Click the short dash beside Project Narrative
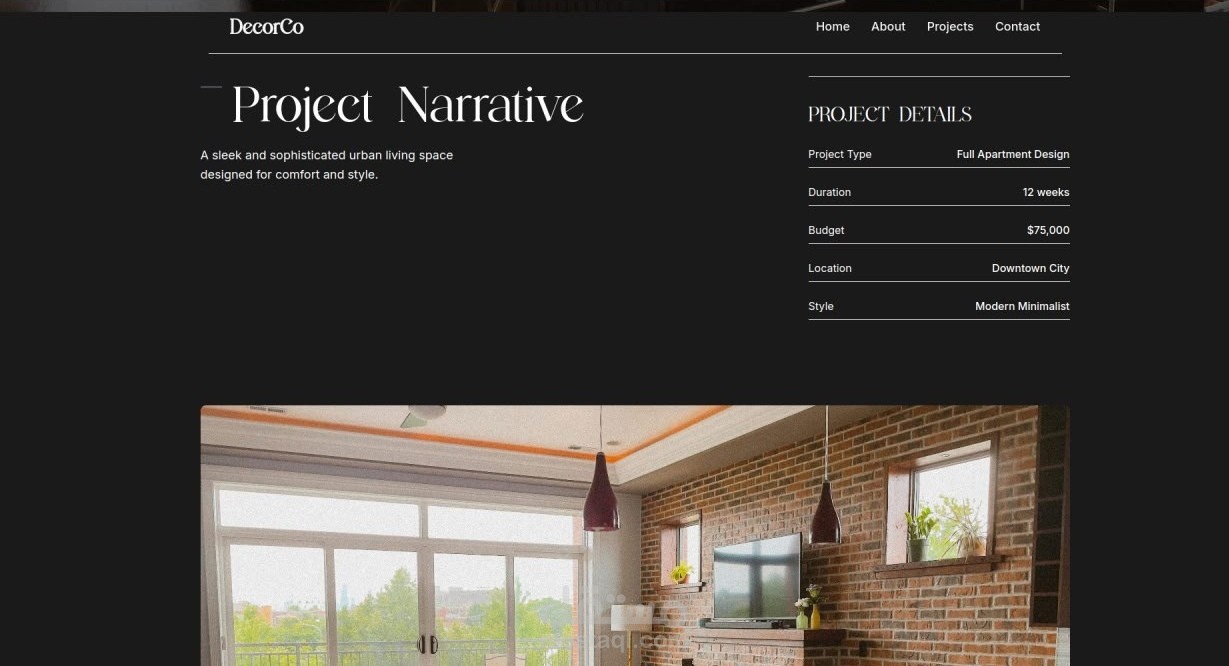This screenshot has height=666, width=1229. [211, 87]
